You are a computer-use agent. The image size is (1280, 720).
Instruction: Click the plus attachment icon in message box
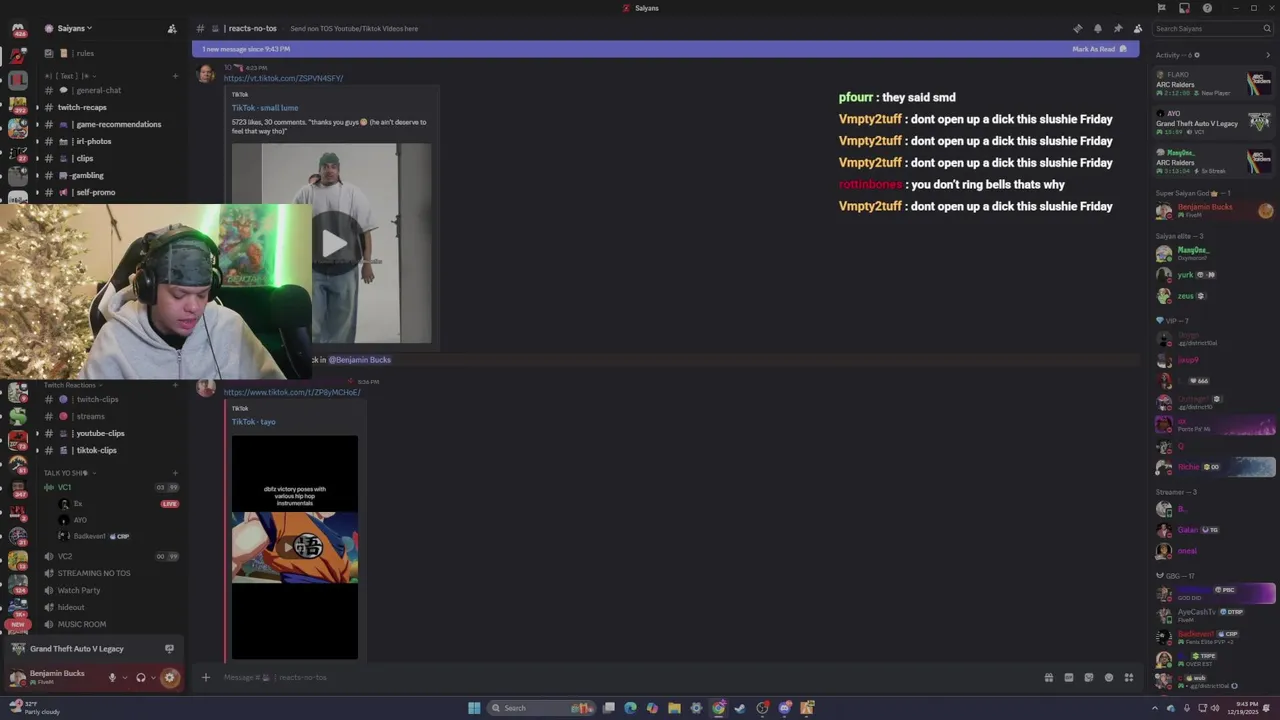[x=206, y=677]
